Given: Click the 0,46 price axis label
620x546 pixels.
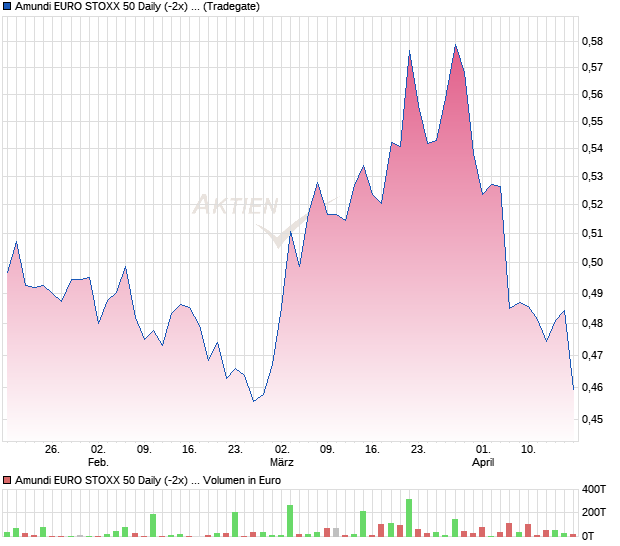Looking at the screenshot, I should pyautogui.click(x=592, y=387).
